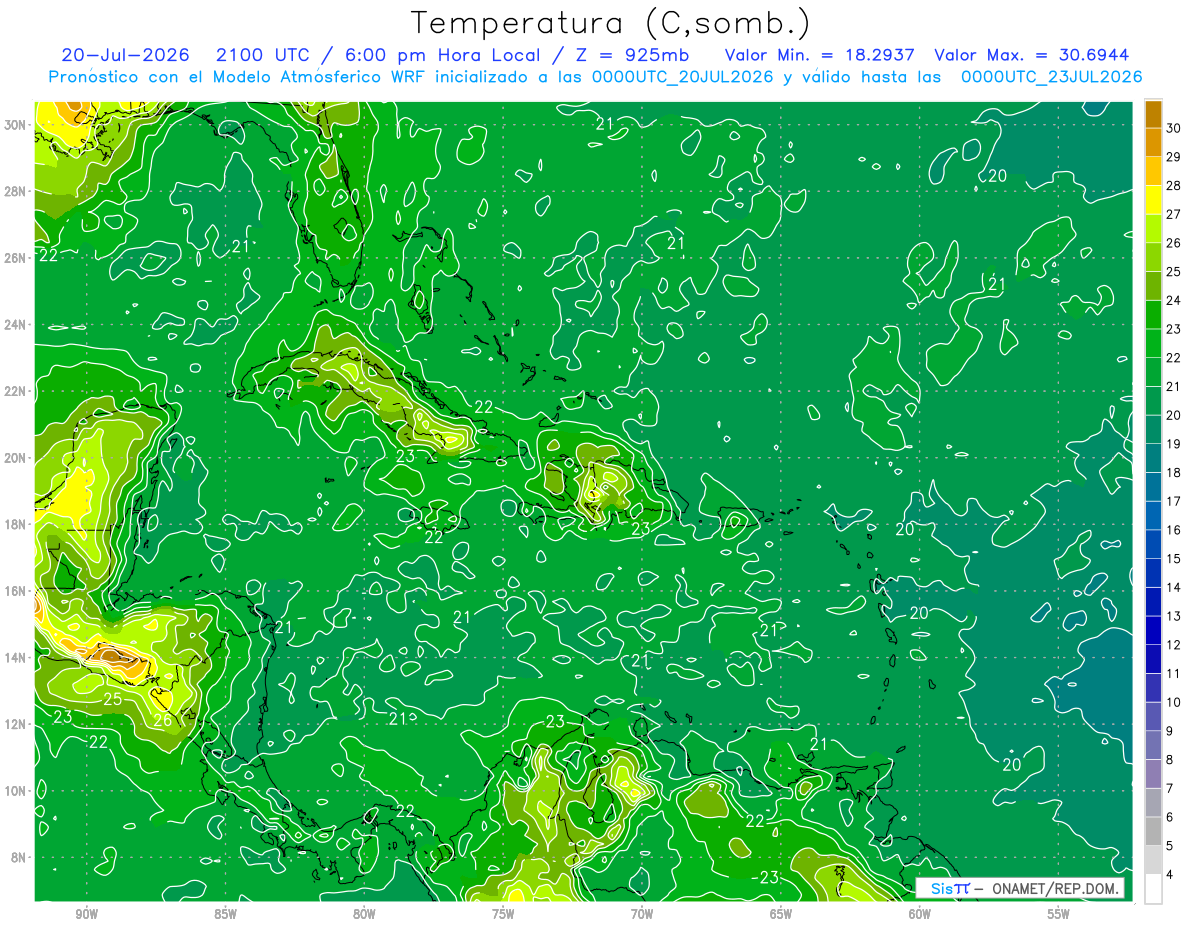This screenshot has width=1200, height=927.
Task: Select the brown colorbar swatch above 30
Action: click(x=1153, y=114)
